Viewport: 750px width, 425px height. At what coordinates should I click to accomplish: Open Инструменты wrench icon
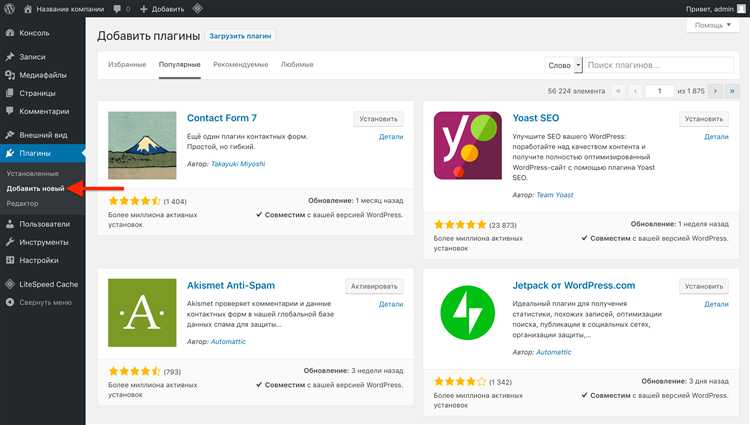pyautogui.click(x=10, y=242)
